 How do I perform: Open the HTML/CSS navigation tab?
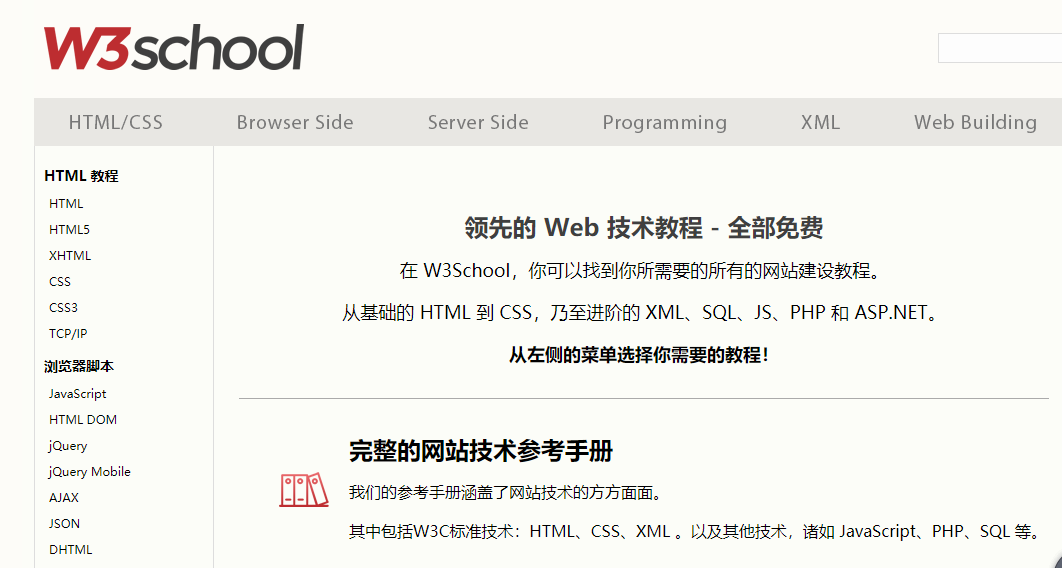(116, 123)
